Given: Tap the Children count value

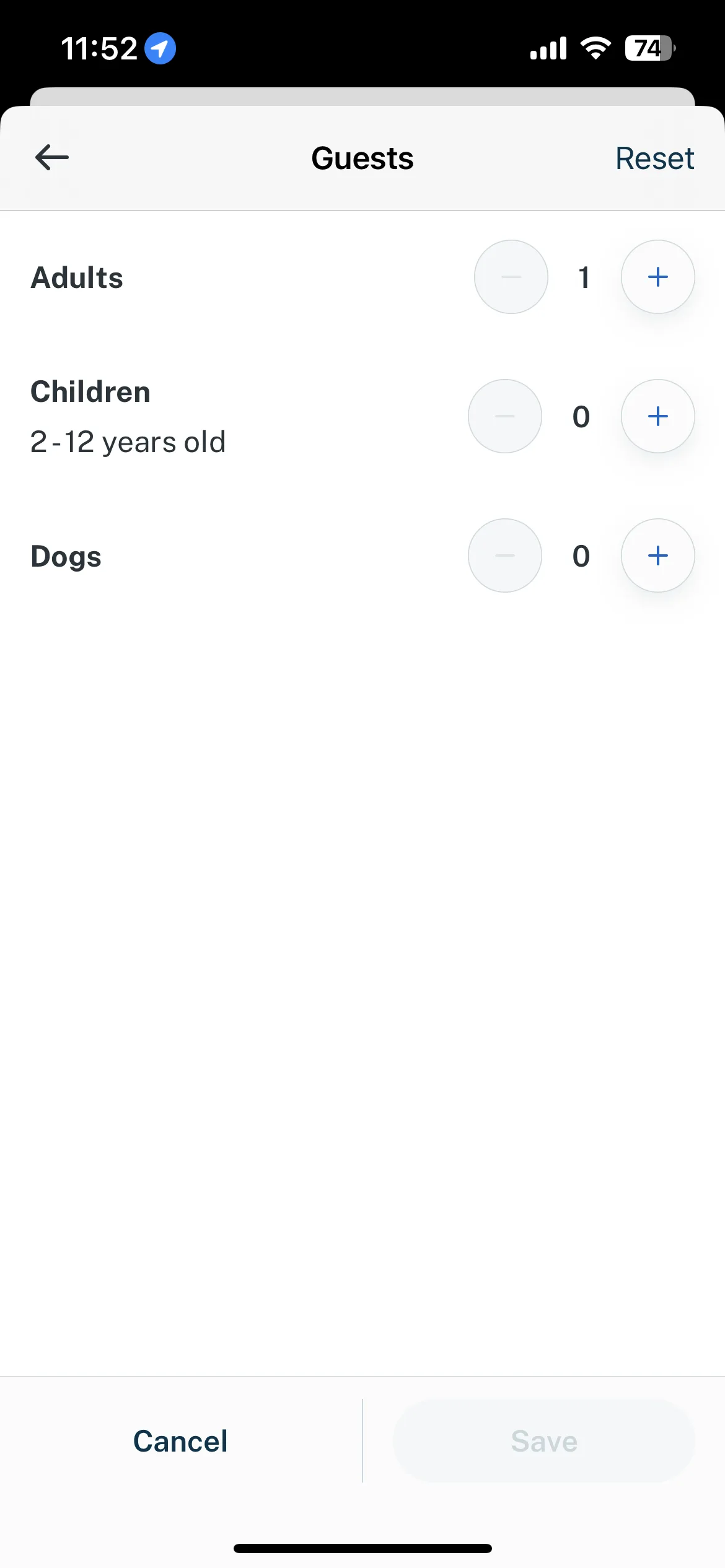Looking at the screenshot, I should [x=581, y=417].
